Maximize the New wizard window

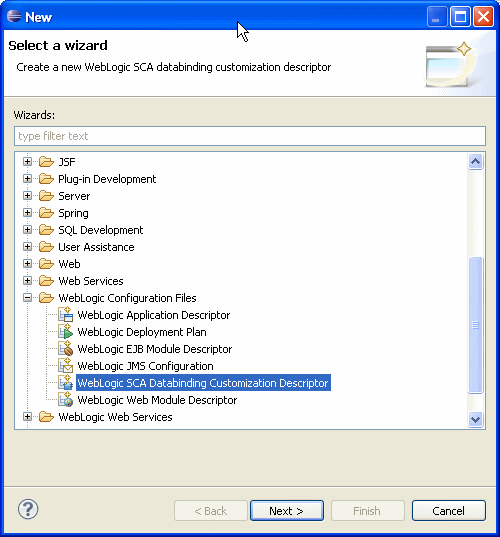pyautogui.click(x=460, y=16)
